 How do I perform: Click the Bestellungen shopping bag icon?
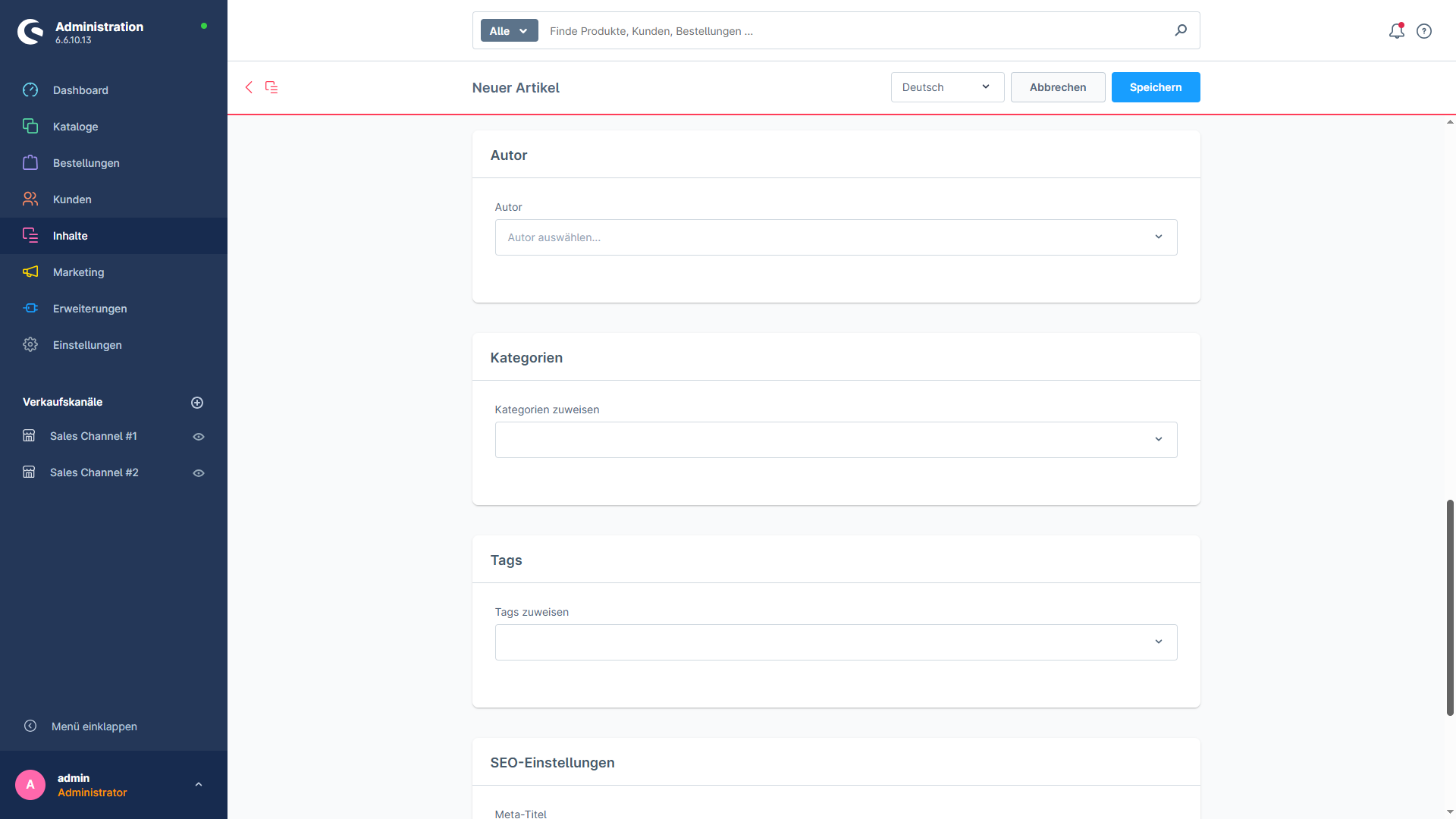30,163
